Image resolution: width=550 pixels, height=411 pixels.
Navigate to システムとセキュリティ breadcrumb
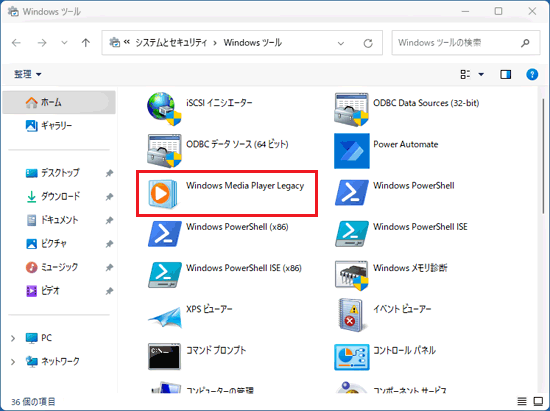coord(171,43)
